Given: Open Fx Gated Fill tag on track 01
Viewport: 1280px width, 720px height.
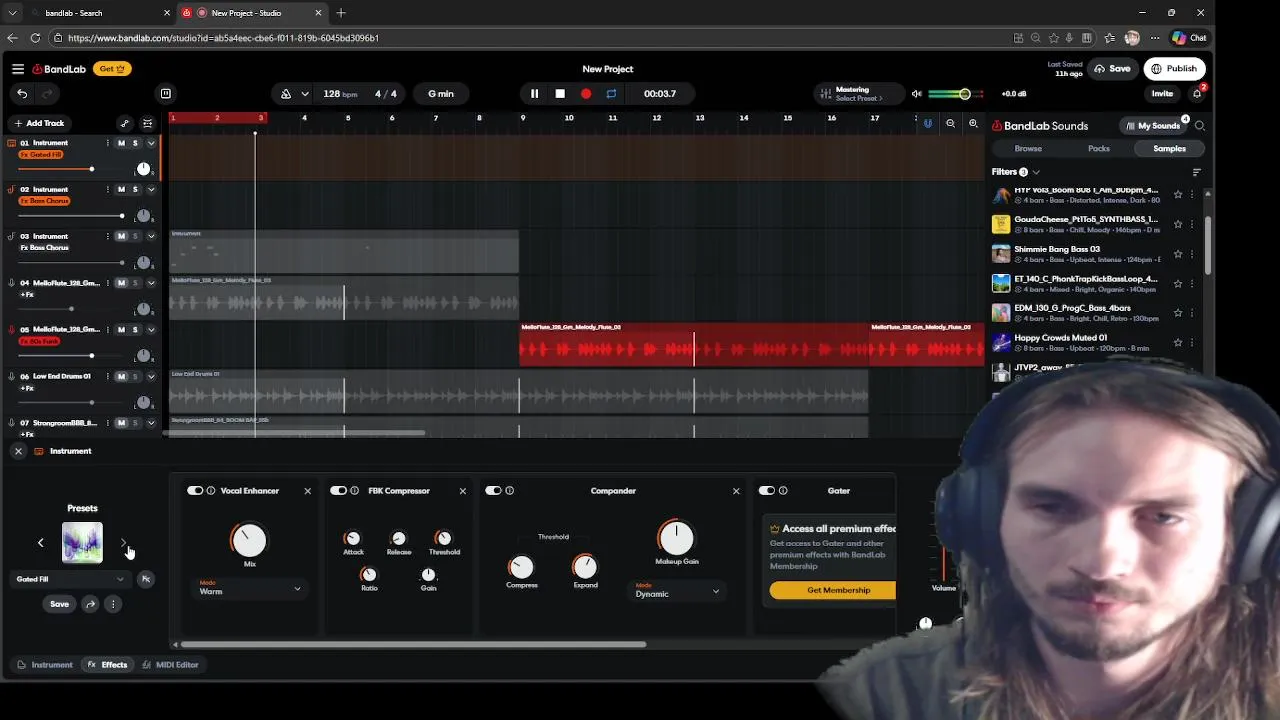Looking at the screenshot, I should [x=42, y=155].
